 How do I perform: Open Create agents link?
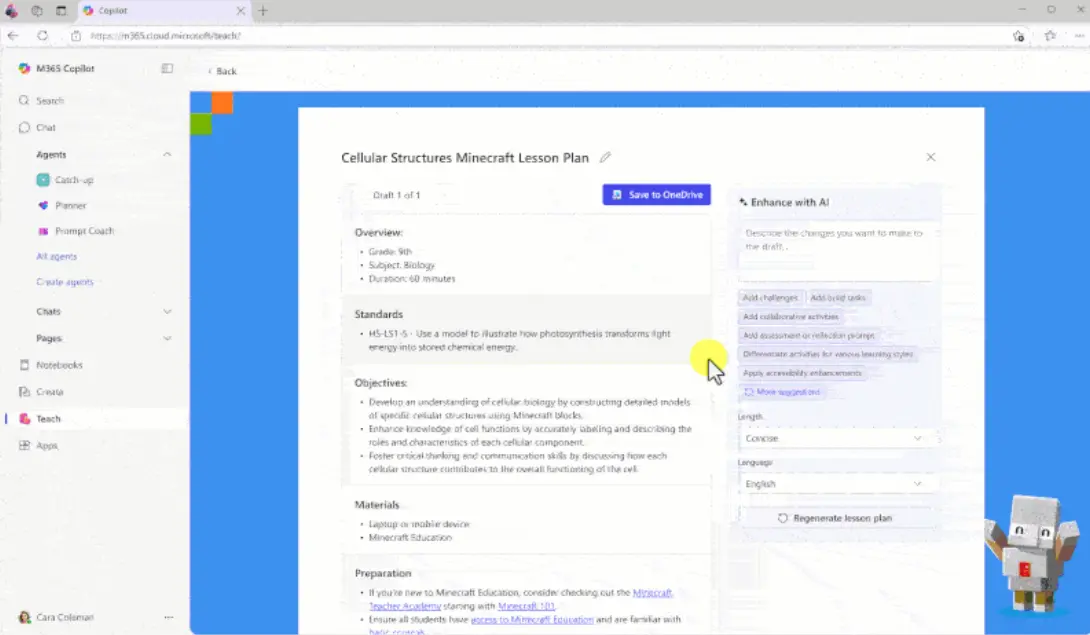65,282
